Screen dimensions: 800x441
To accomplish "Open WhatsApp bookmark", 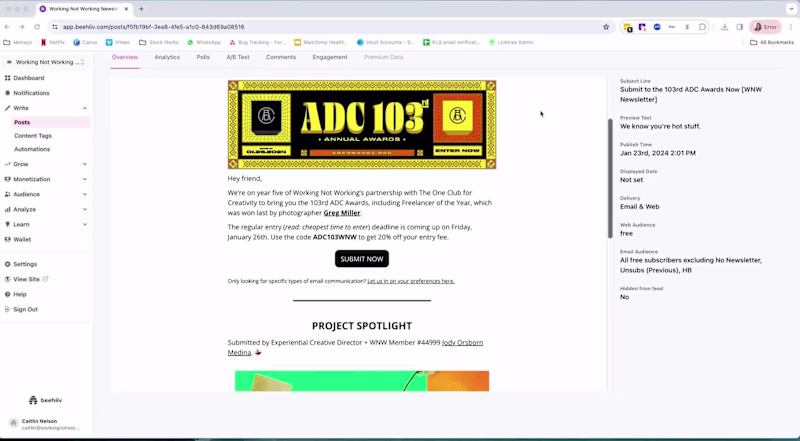I will click(204, 42).
